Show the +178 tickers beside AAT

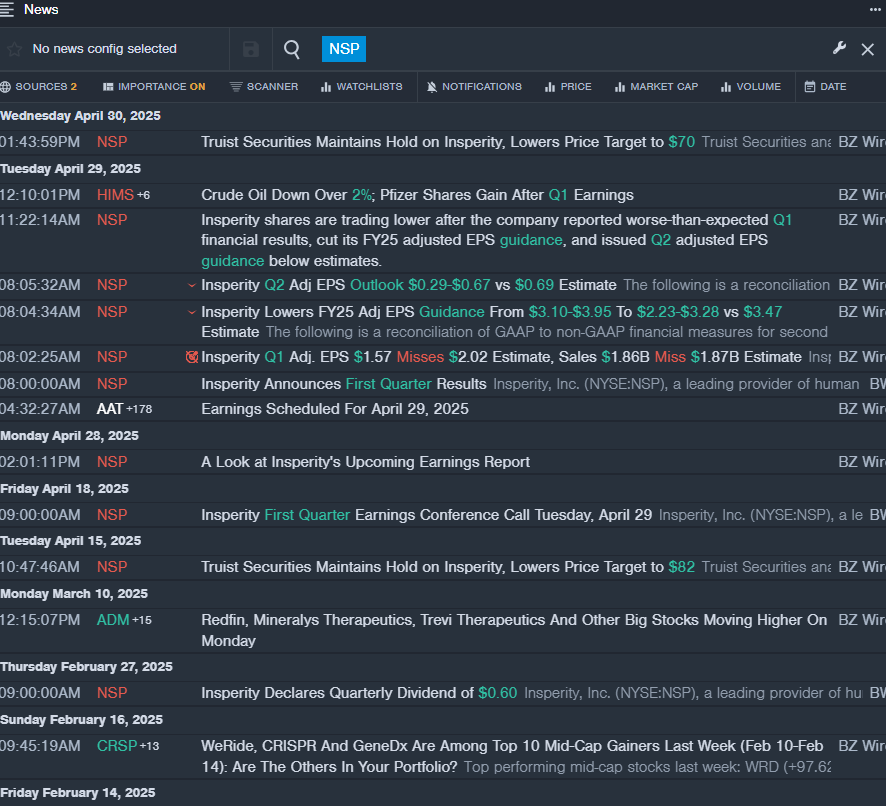click(139, 409)
